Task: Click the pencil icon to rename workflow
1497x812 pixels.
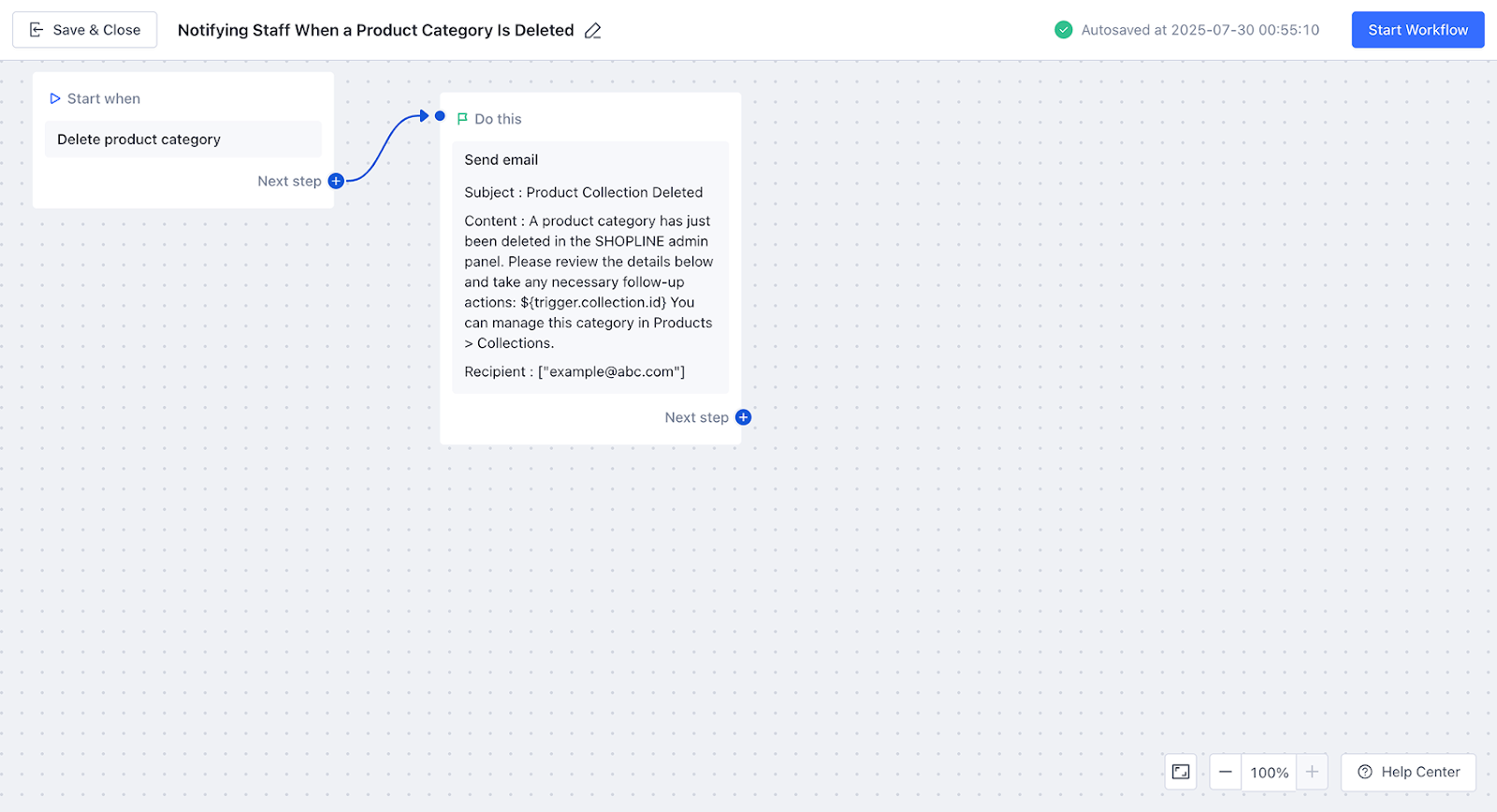Action: tap(592, 31)
